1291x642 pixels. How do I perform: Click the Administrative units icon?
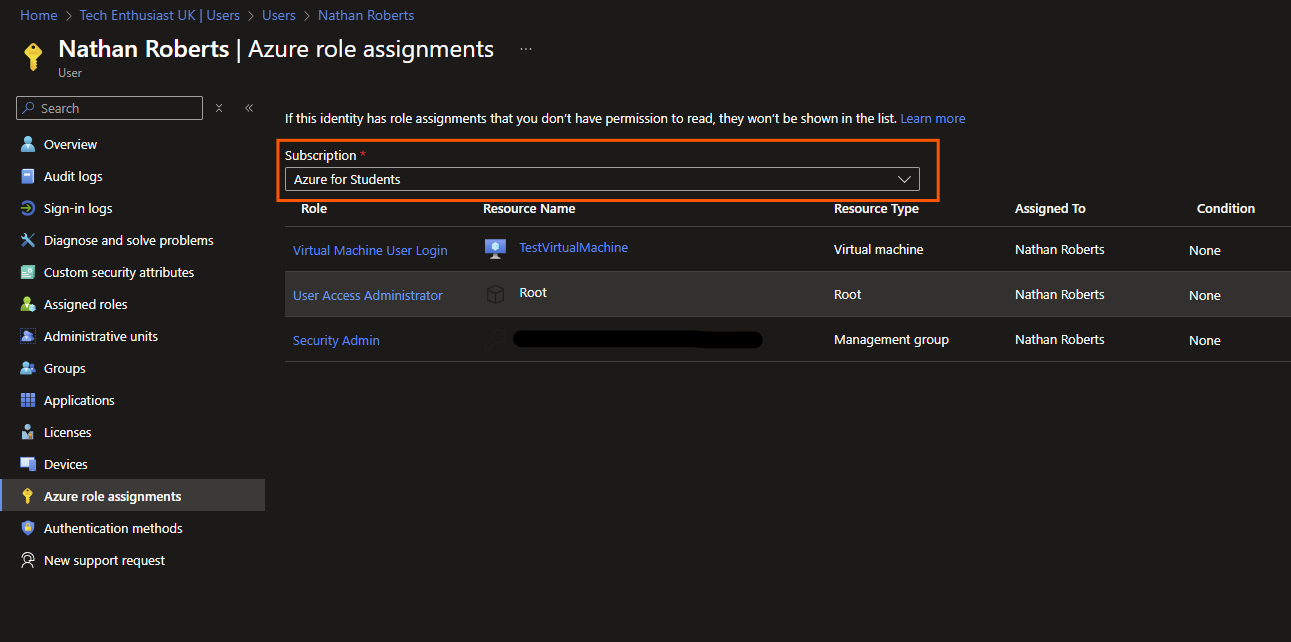tap(28, 336)
